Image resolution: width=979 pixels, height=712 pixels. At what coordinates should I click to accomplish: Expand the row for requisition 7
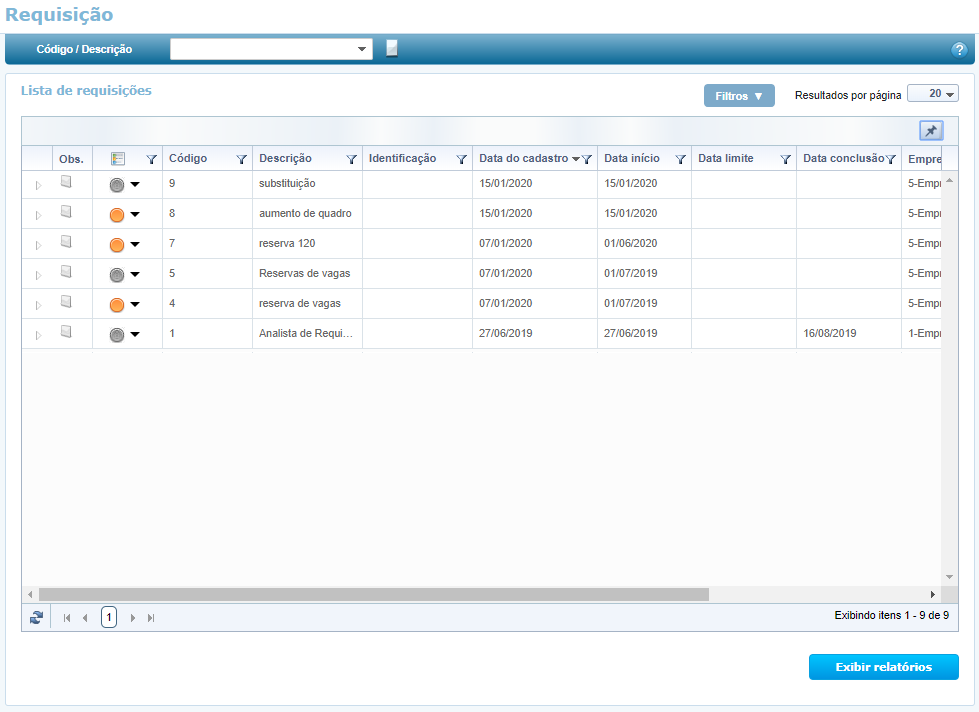coord(38,245)
